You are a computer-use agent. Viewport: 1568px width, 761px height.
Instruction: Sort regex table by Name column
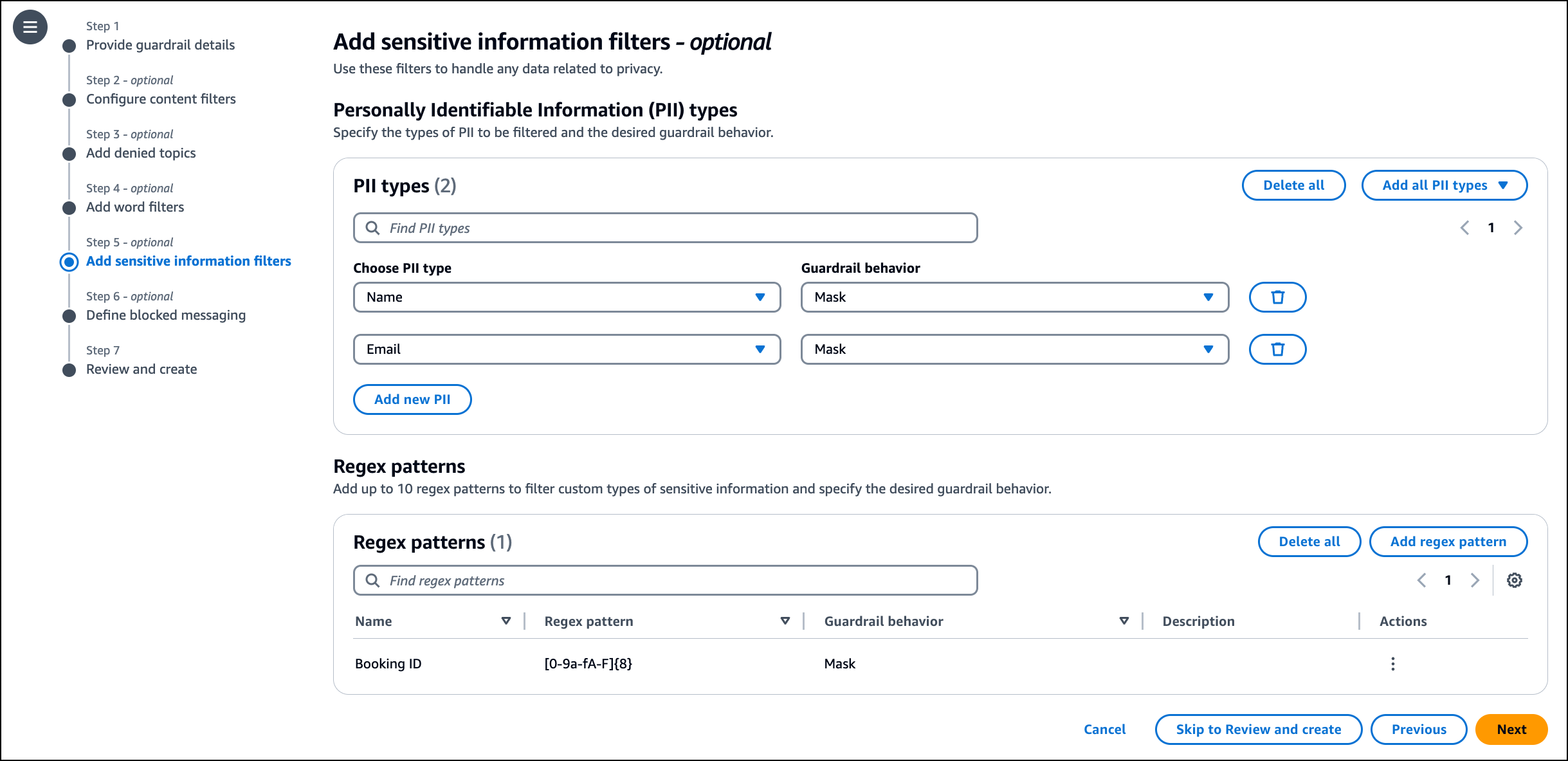[506, 621]
